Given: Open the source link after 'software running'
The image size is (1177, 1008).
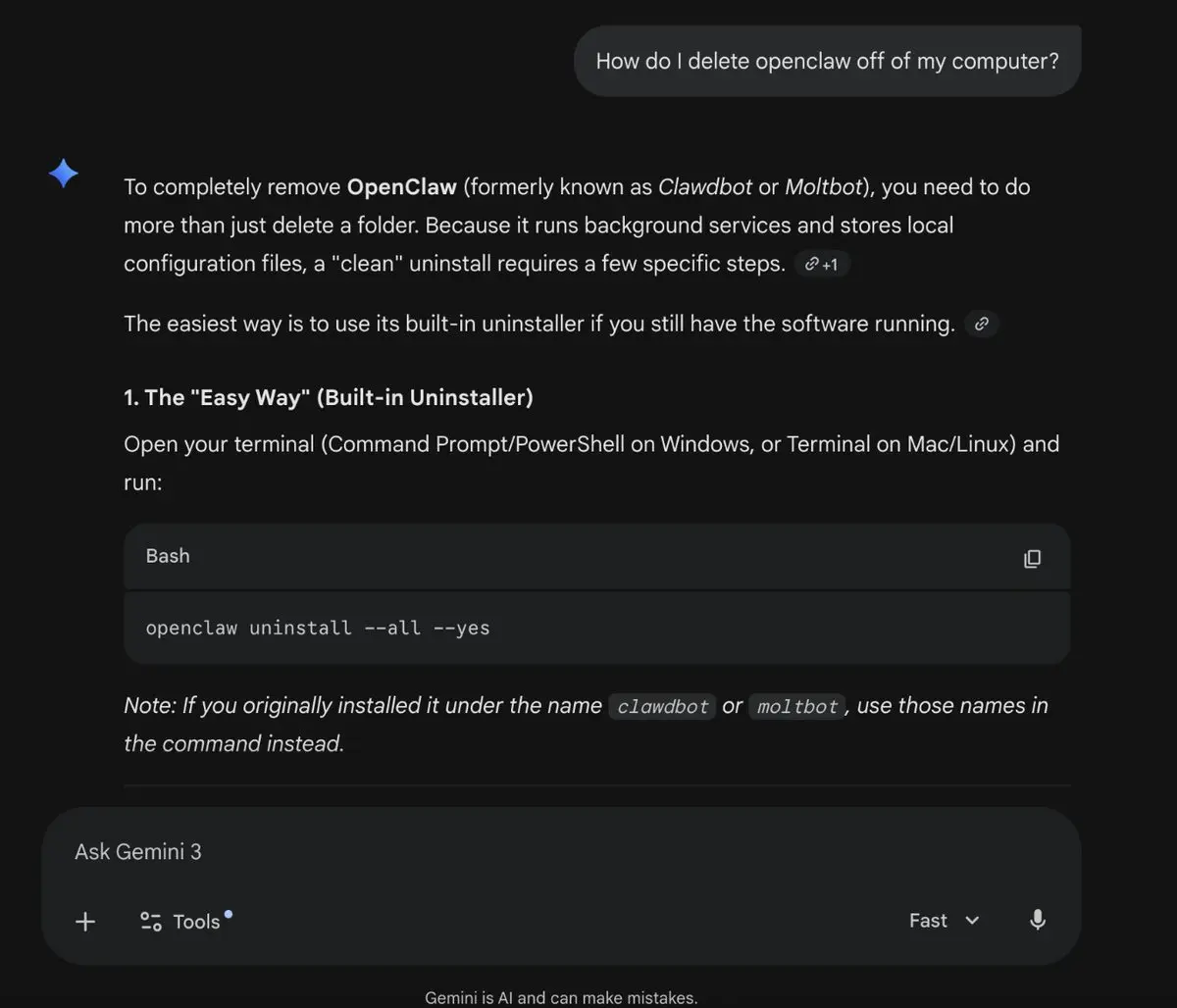Looking at the screenshot, I should point(981,324).
